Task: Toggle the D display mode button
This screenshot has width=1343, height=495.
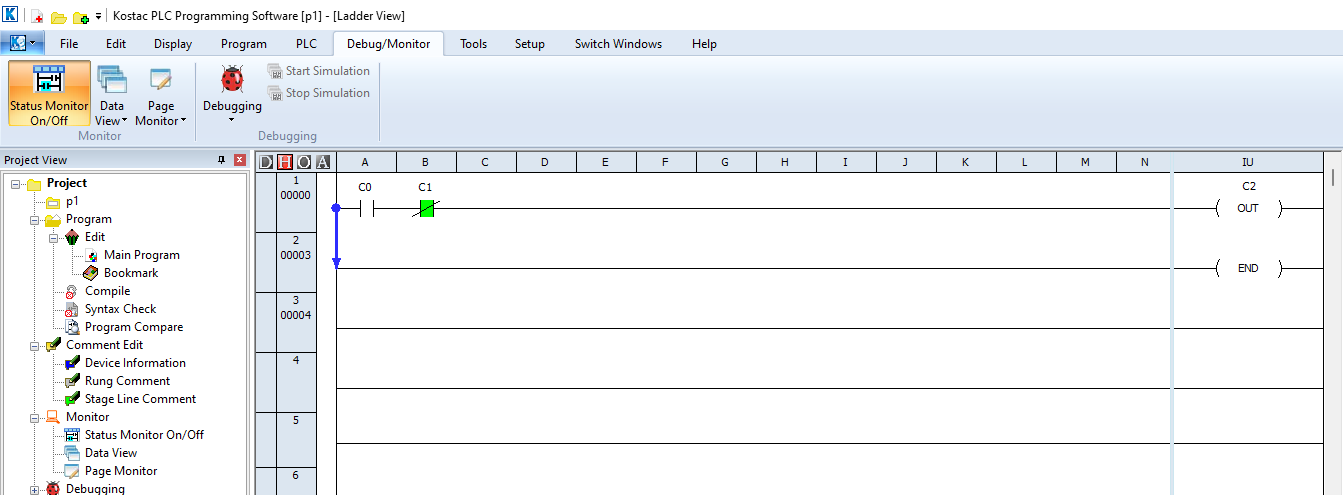Action: click(x=266, y=162)
